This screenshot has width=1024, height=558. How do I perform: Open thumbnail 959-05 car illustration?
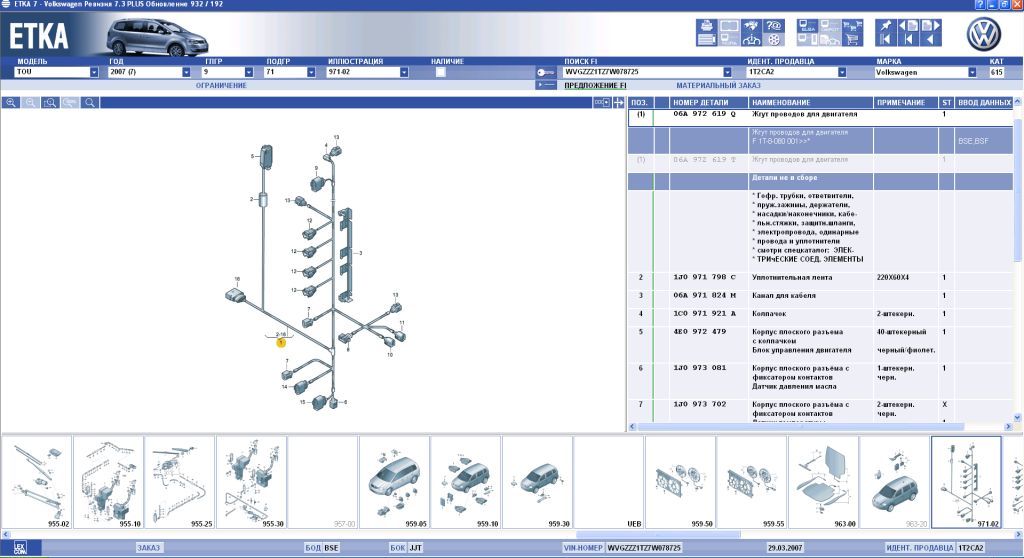394,482
